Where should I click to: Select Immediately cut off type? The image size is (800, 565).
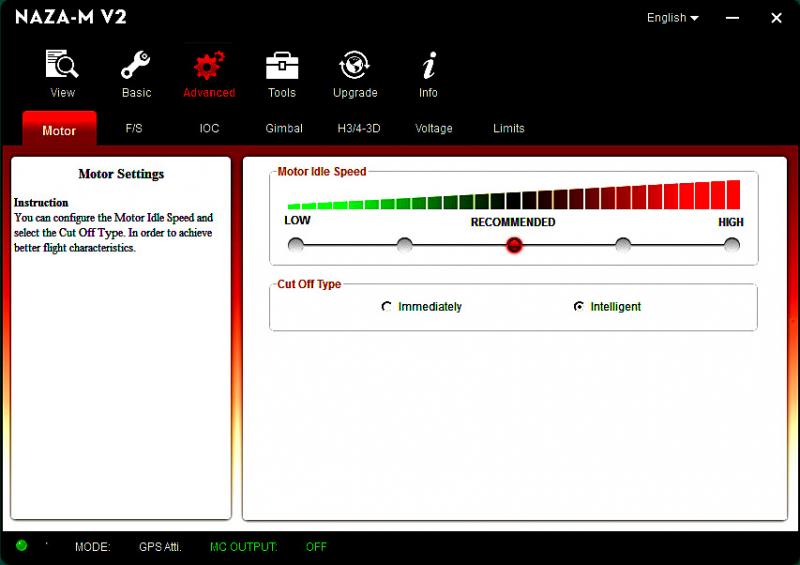click(x=387, y=307)
